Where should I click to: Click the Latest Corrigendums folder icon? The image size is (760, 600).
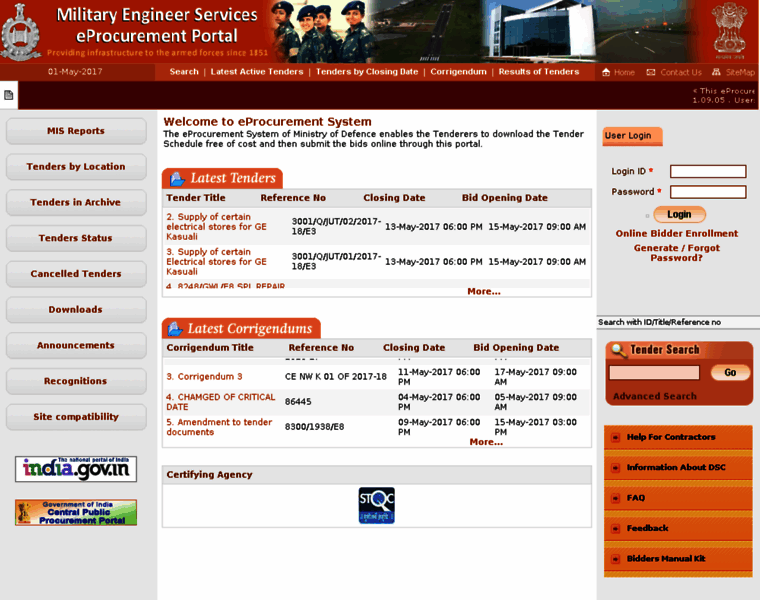tap(175, 329)
